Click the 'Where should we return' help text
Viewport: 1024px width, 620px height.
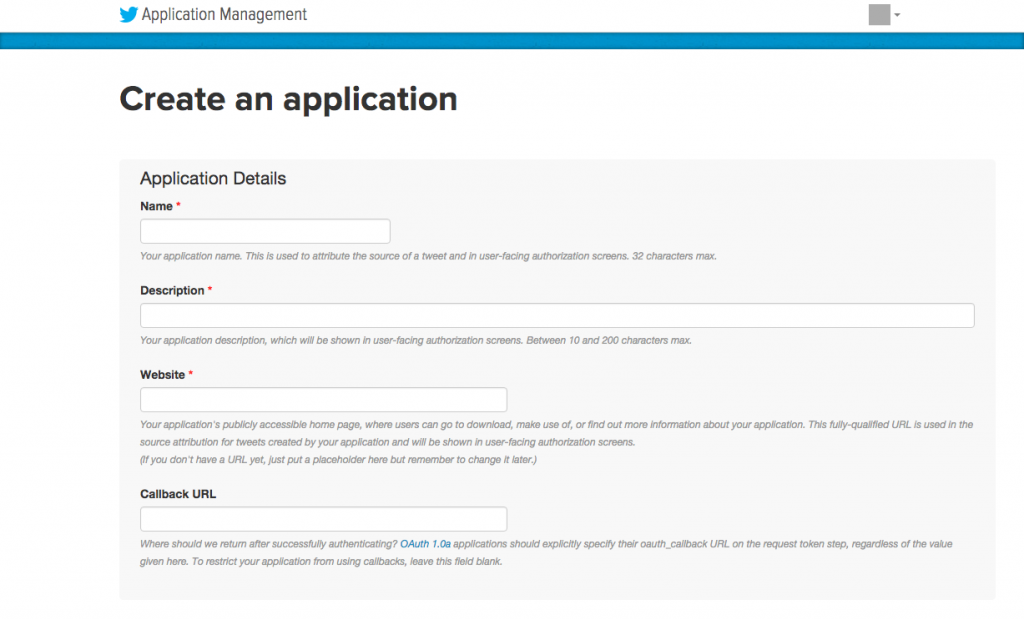coord(546,553)
